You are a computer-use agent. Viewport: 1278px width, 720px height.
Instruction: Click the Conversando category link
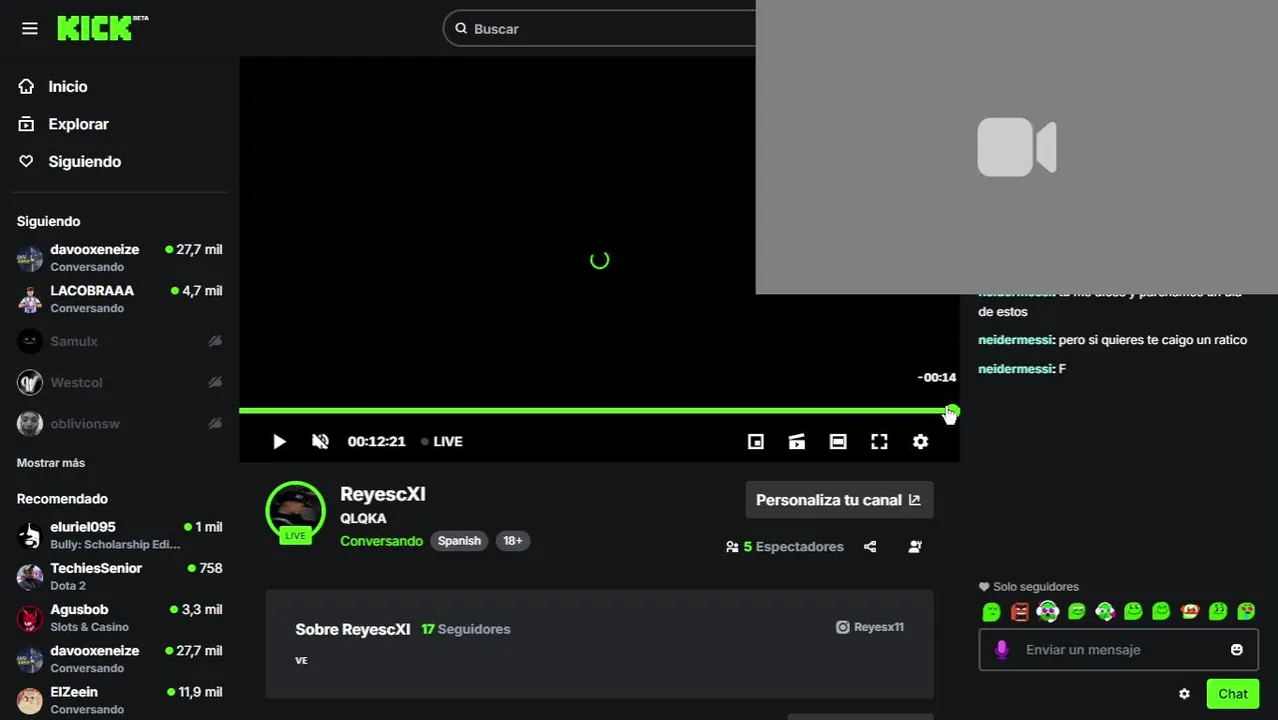point(381,541)
